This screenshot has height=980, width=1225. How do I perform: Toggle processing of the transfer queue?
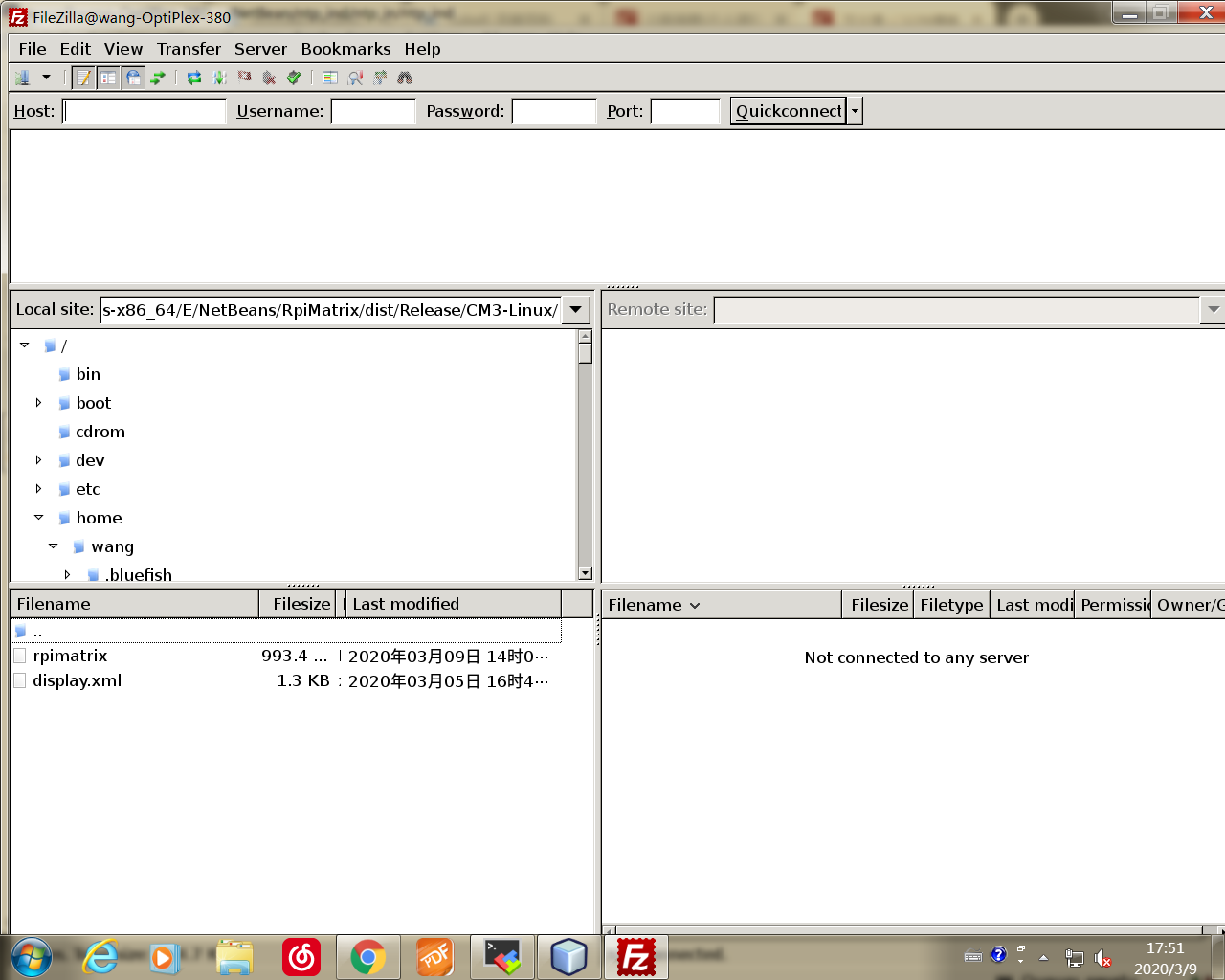click(219, 78)
